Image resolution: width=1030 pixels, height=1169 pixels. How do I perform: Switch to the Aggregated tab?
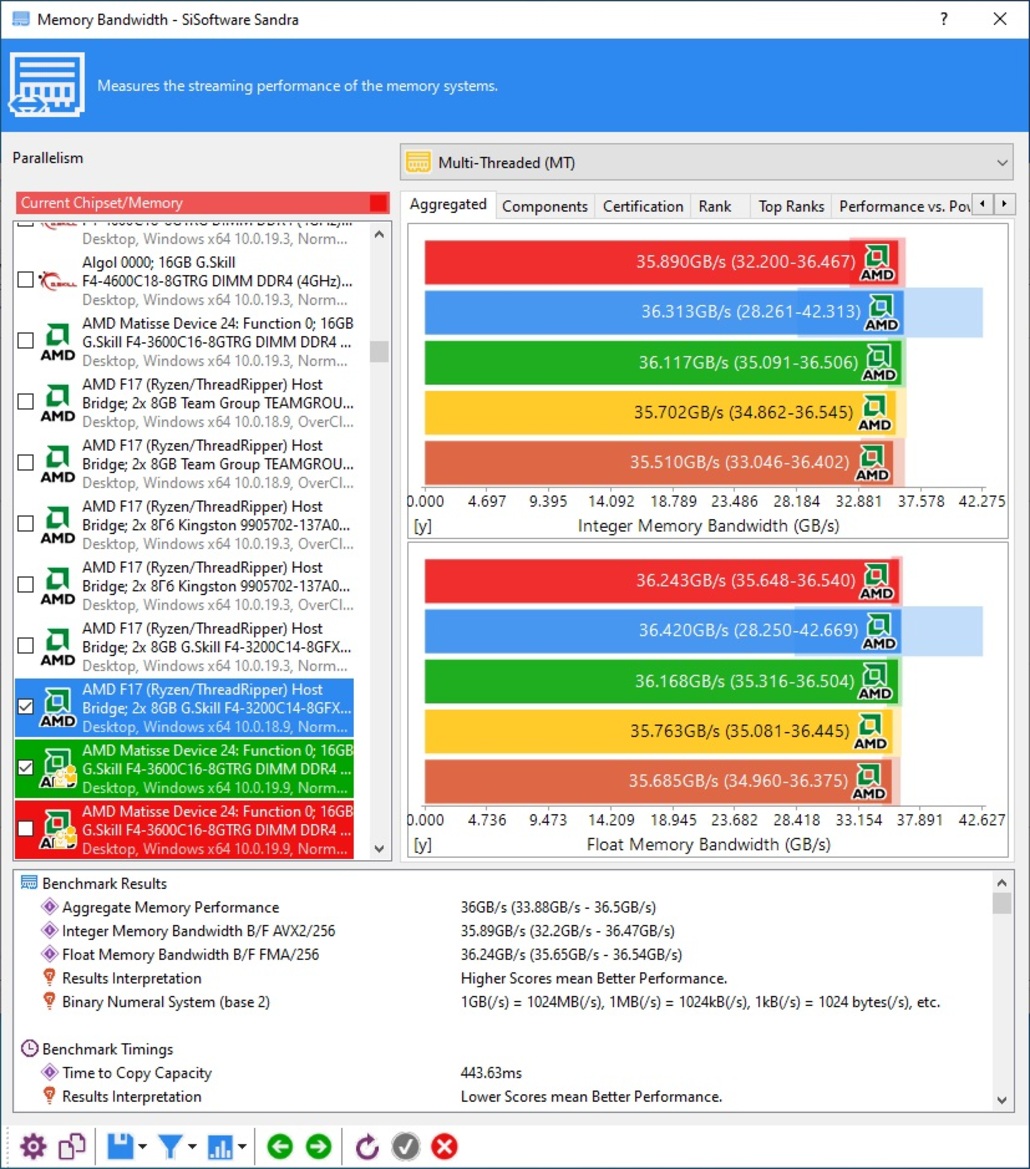(448, 204)
